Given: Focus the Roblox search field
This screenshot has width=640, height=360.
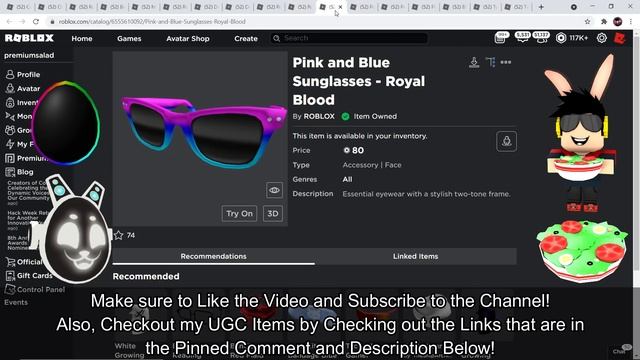Looking at the screenshot, I should [349, 38].
